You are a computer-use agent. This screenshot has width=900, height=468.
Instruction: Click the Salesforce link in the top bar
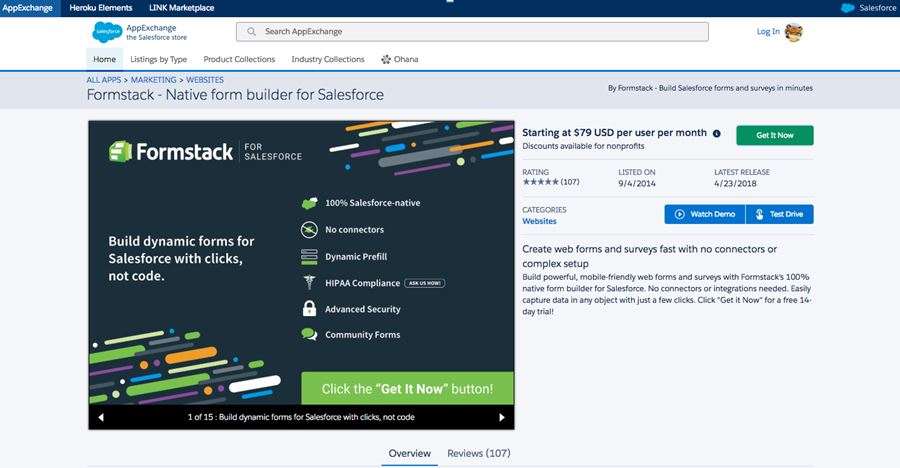[878, 8]
